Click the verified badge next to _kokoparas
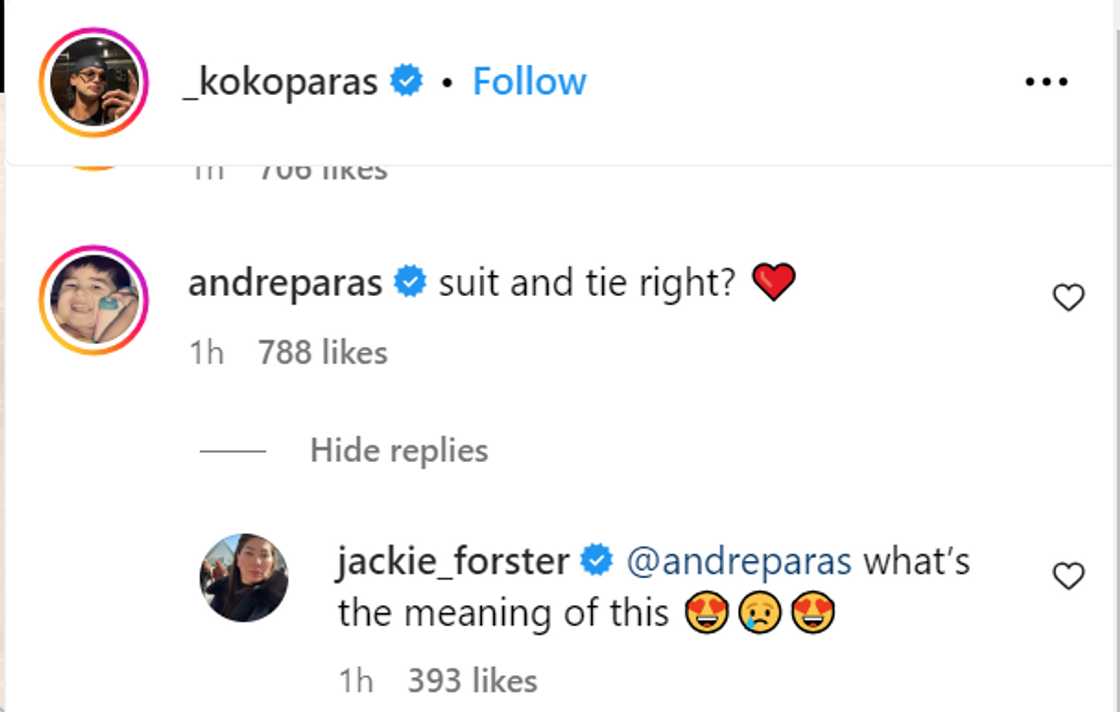The height and width of the screenshot is (712, 1120). (406, 82)
